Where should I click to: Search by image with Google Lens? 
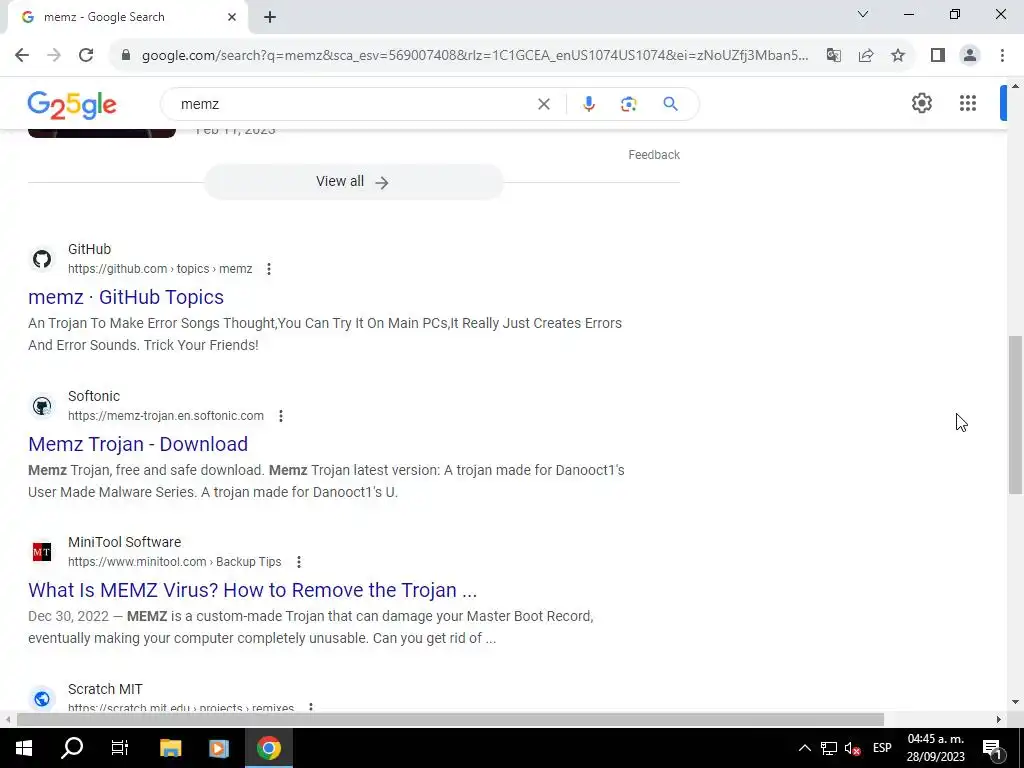pos(628,104)
